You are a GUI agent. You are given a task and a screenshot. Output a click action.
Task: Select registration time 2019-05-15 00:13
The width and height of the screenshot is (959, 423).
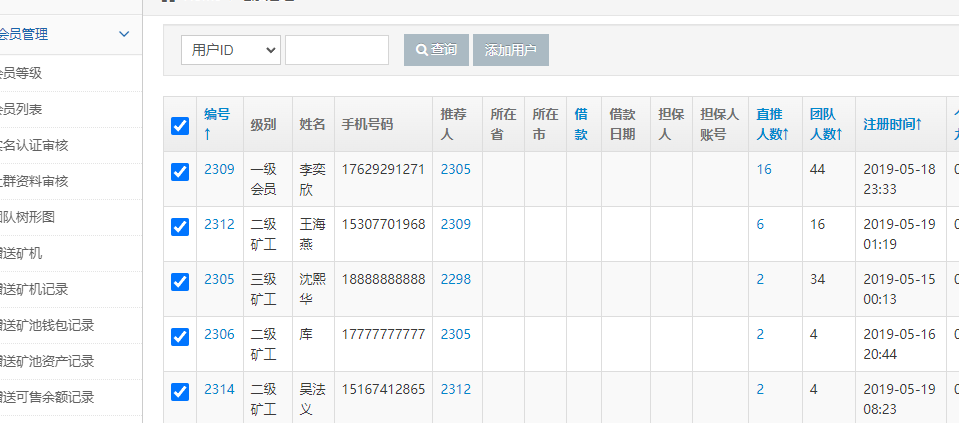[900, 289]
